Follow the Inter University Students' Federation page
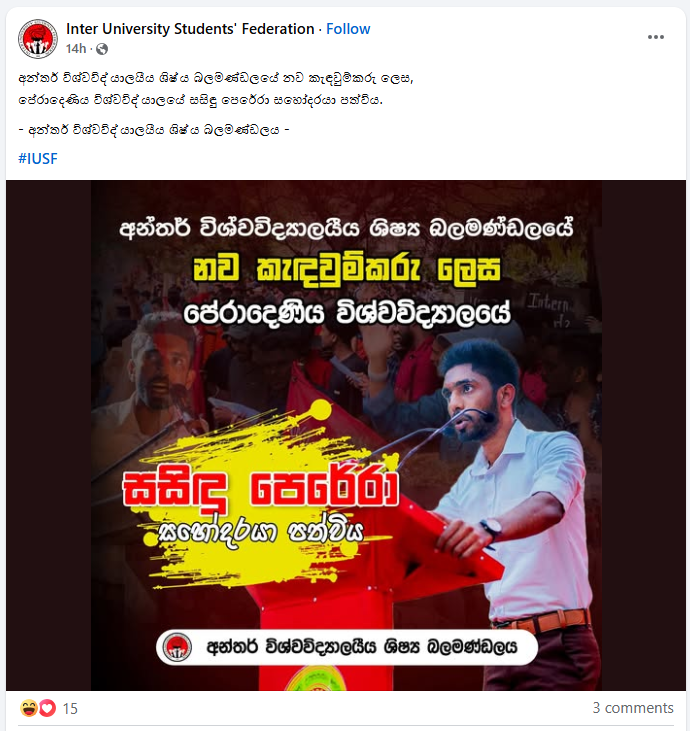690x731 pixels. coord(348,29)
